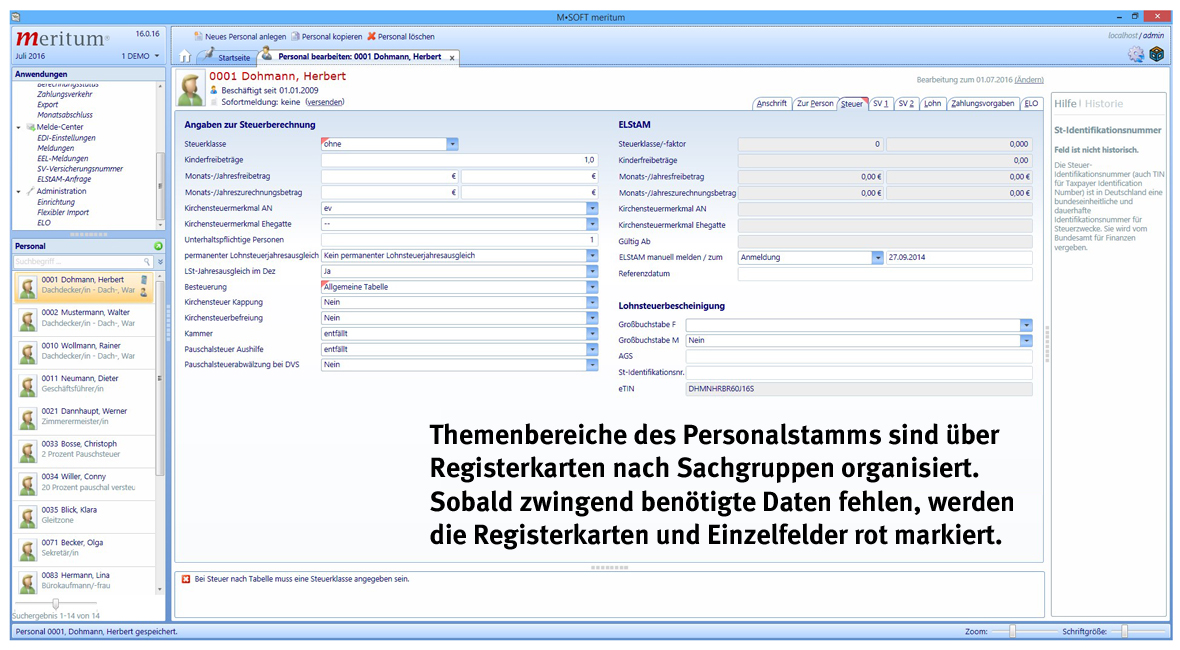Click the gear icon beside the cube

(x=1135, y=55)
